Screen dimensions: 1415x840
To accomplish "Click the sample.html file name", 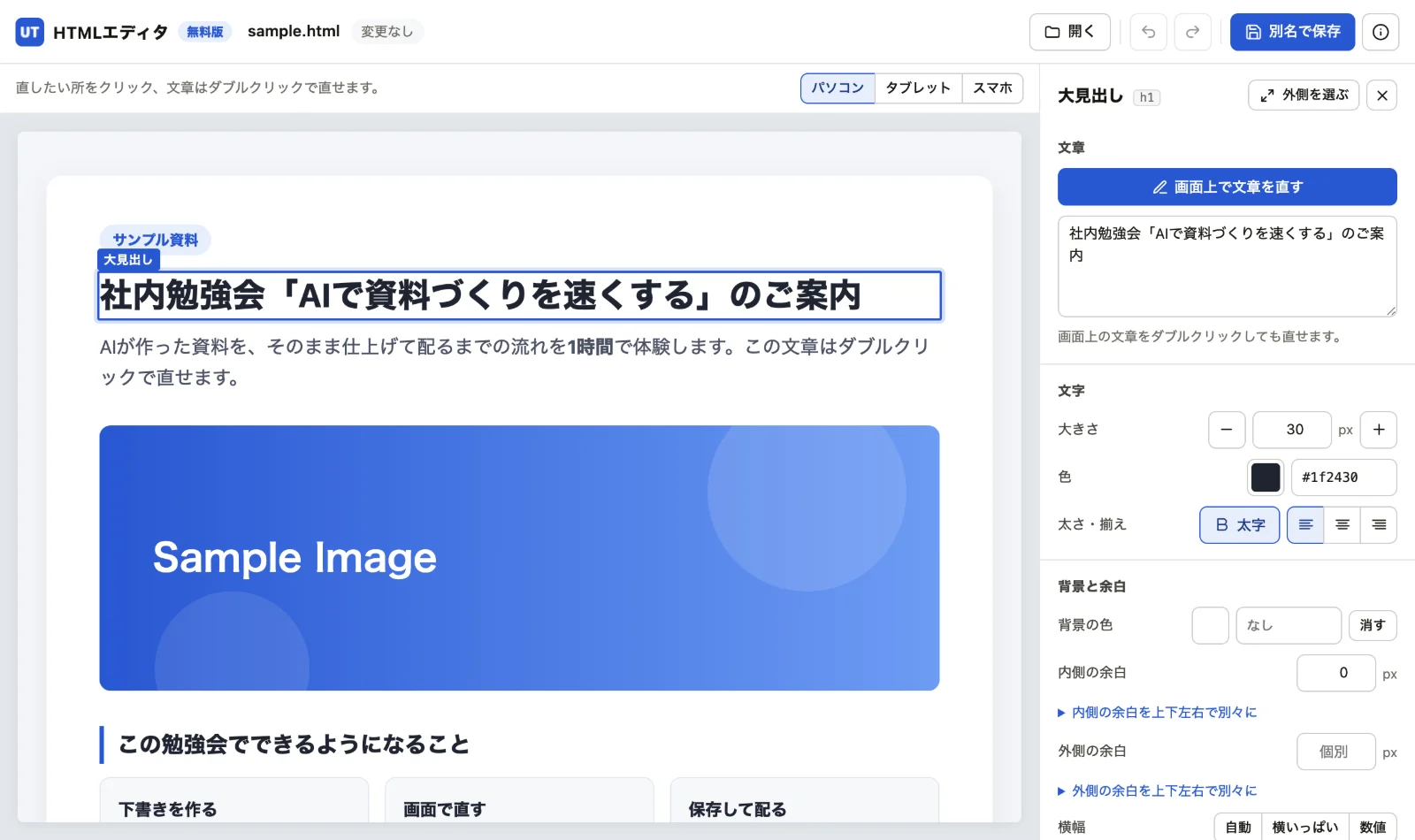I will click(x=294, y=31).
